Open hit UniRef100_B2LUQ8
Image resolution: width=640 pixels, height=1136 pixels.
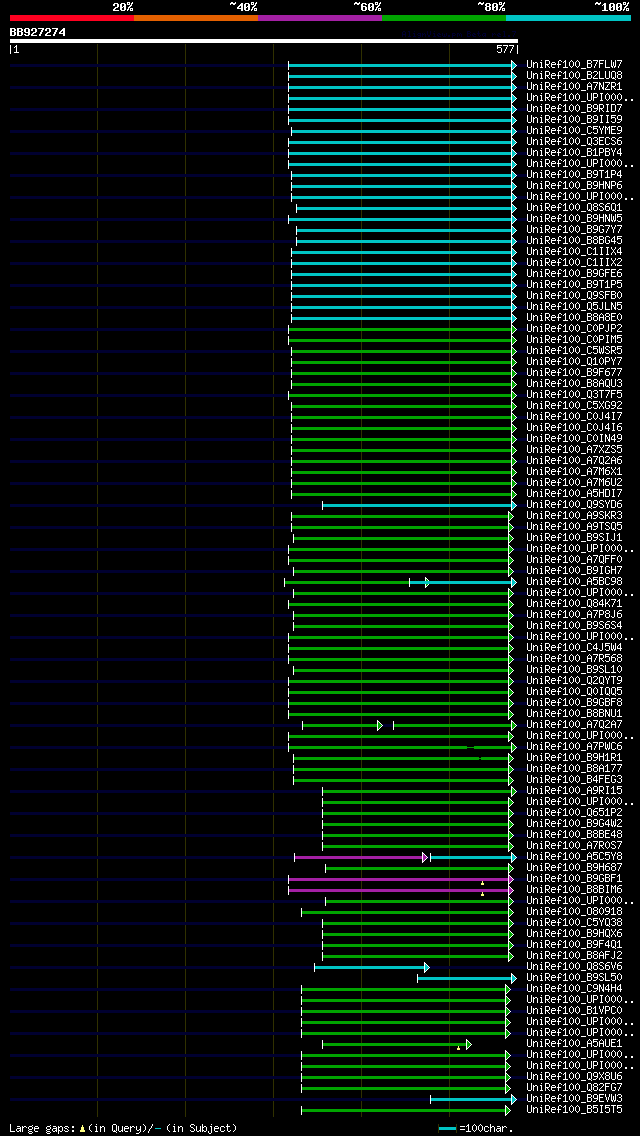pos(575,75)
